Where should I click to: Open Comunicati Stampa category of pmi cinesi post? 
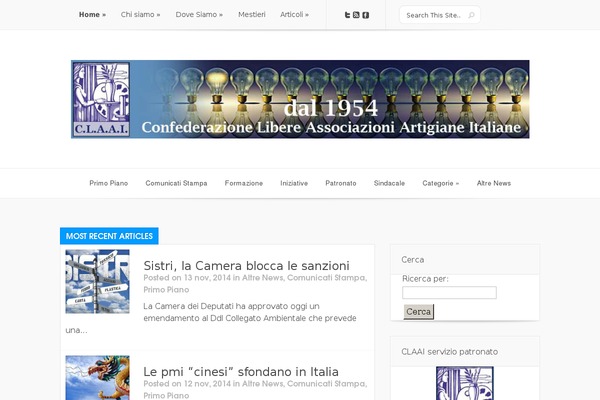326,384
